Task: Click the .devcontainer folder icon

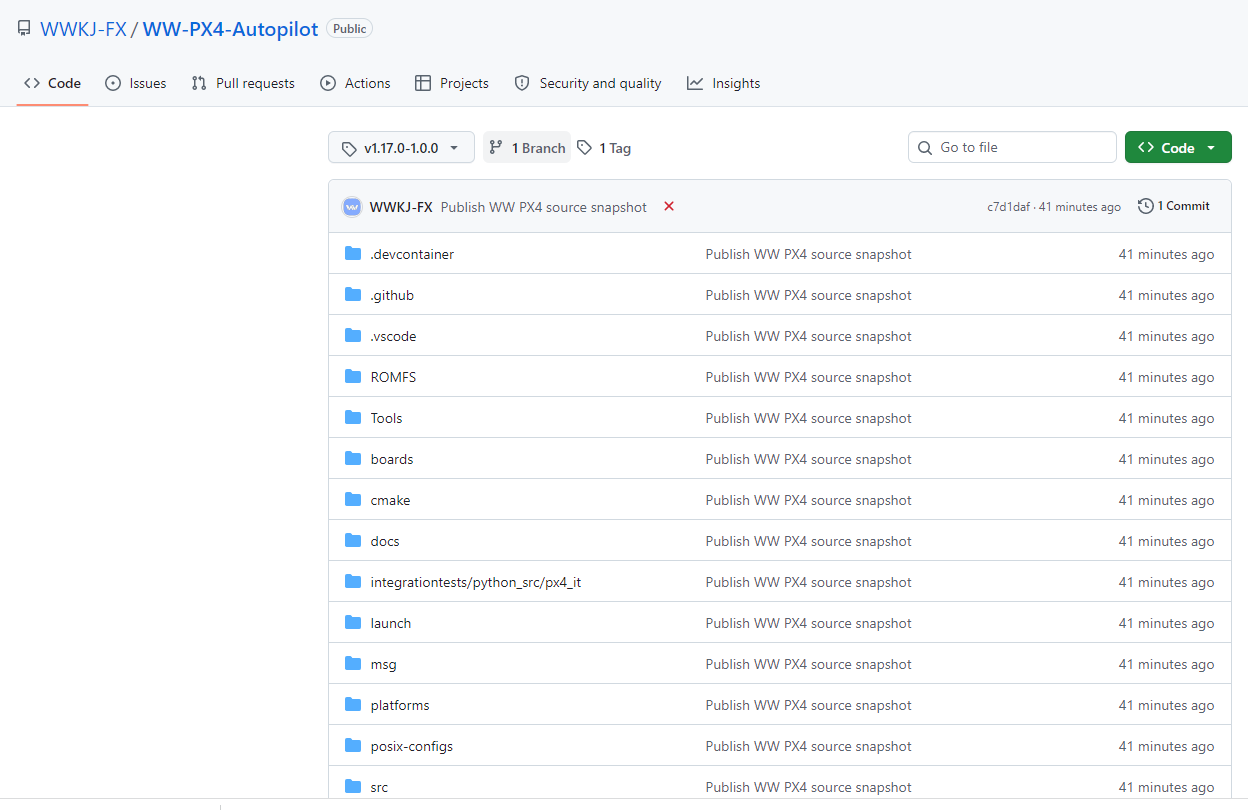Action: click(x=353, y=254)
